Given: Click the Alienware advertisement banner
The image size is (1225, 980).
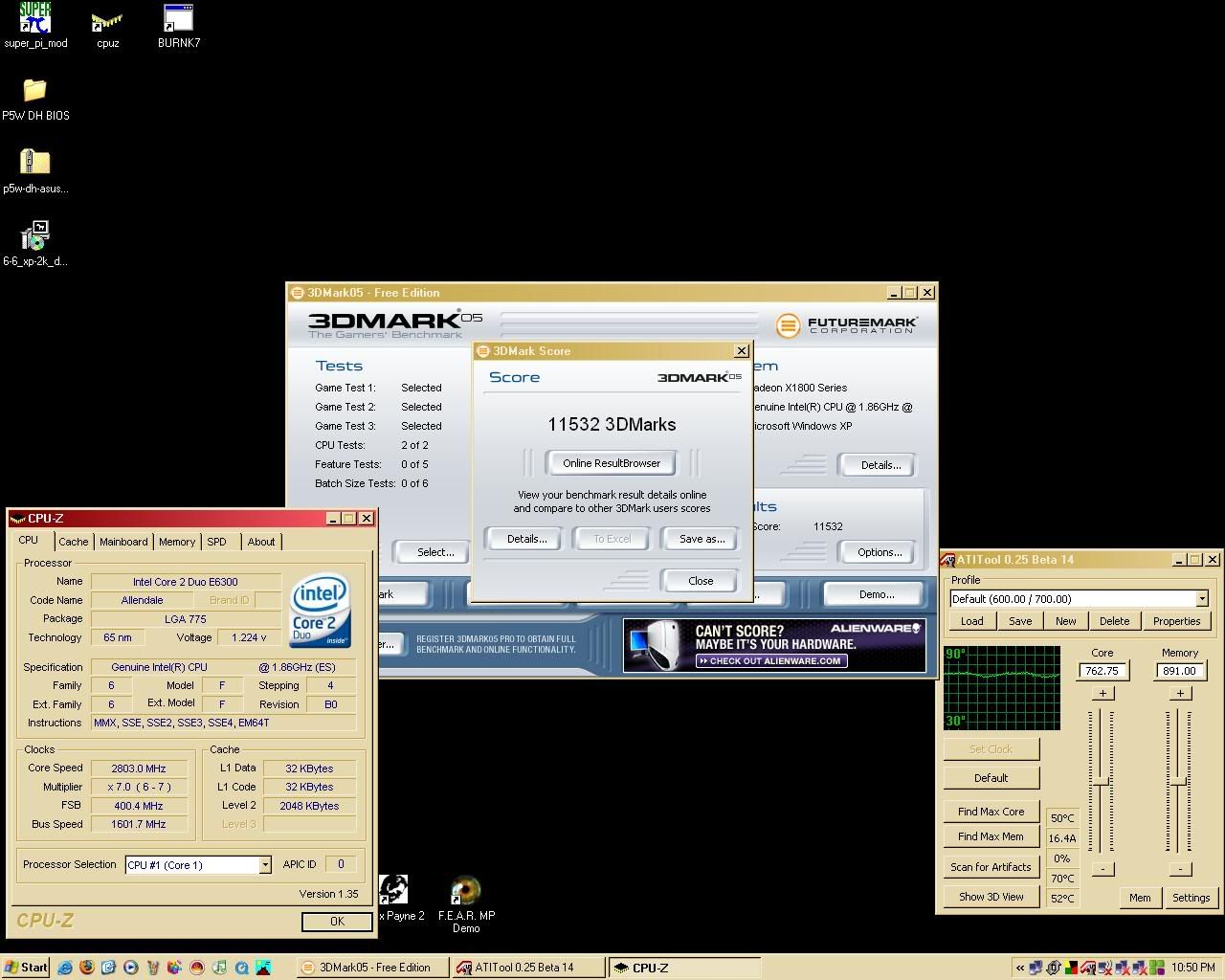Looking at the screenshot, I should [x=774, y=645].
